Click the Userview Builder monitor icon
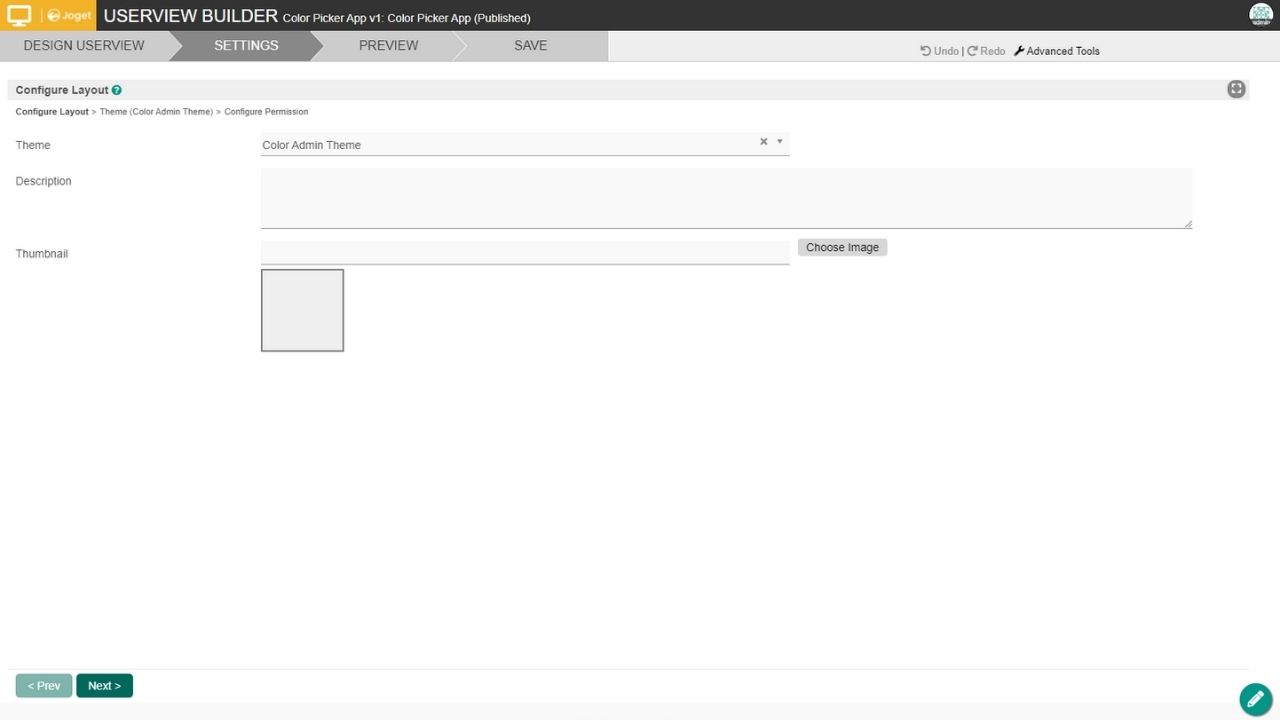Screen dimensions: 1280x720 click(x=20, y=15)
